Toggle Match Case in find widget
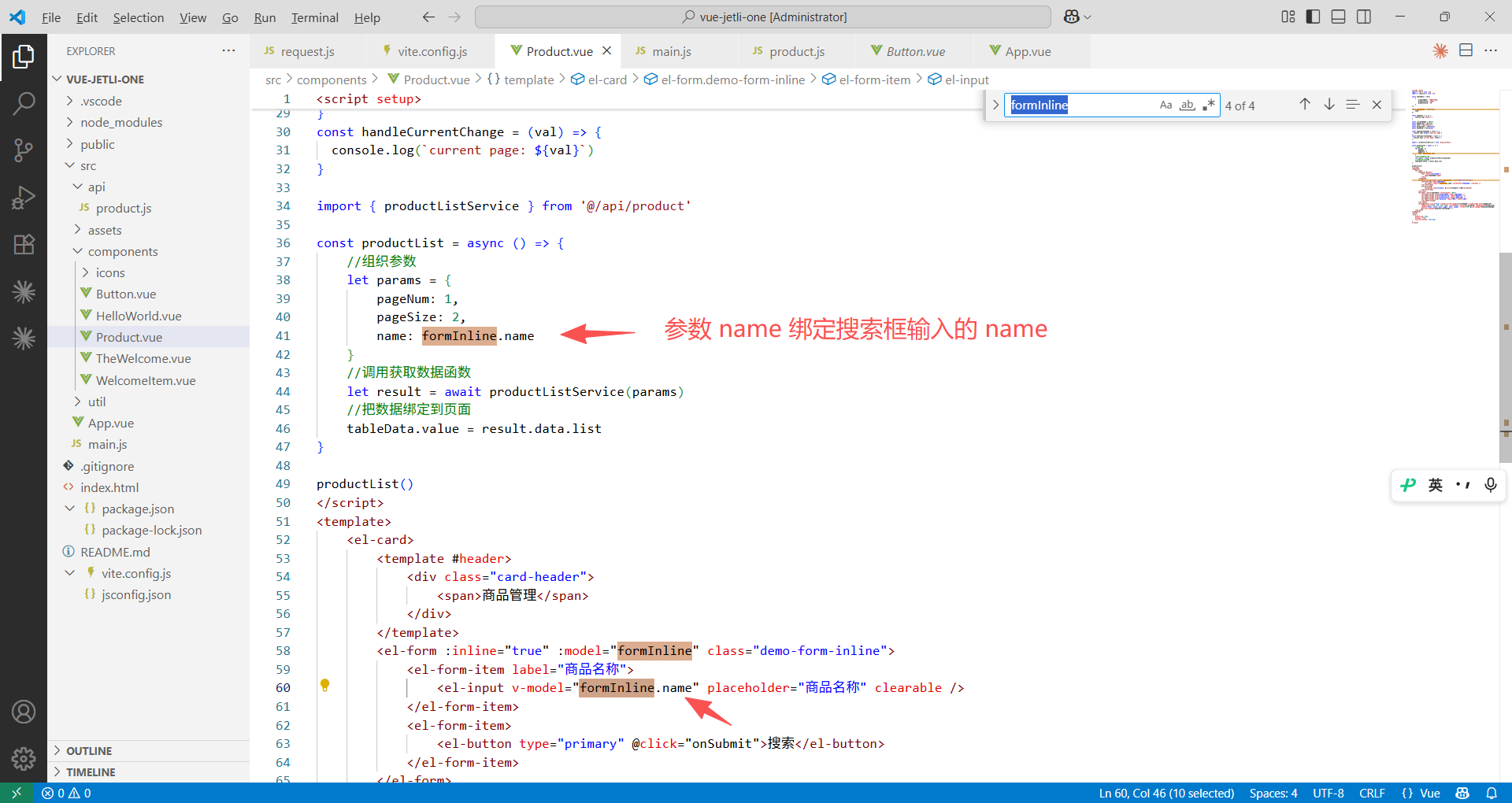 1165,105
